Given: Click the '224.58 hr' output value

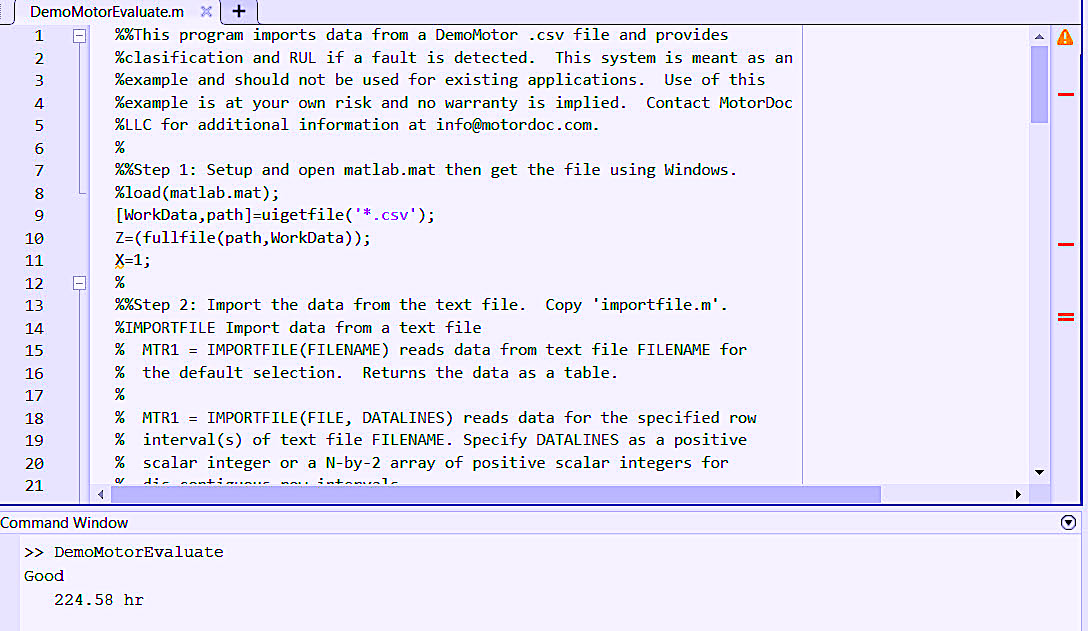Looking at the screenshot, I should (99, 600).
